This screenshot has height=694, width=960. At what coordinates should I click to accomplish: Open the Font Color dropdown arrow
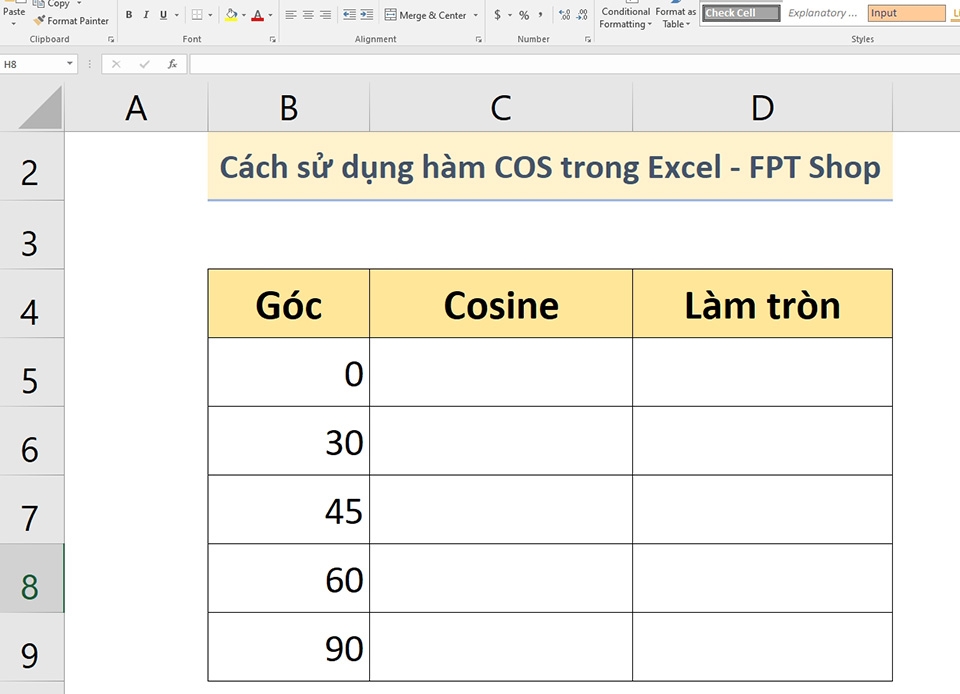pos(269,14)
